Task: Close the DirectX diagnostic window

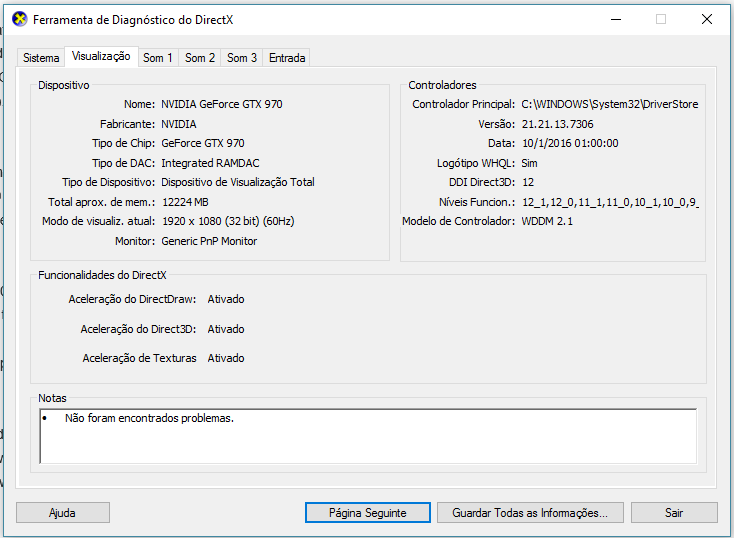Action: (x=707, y=19)
